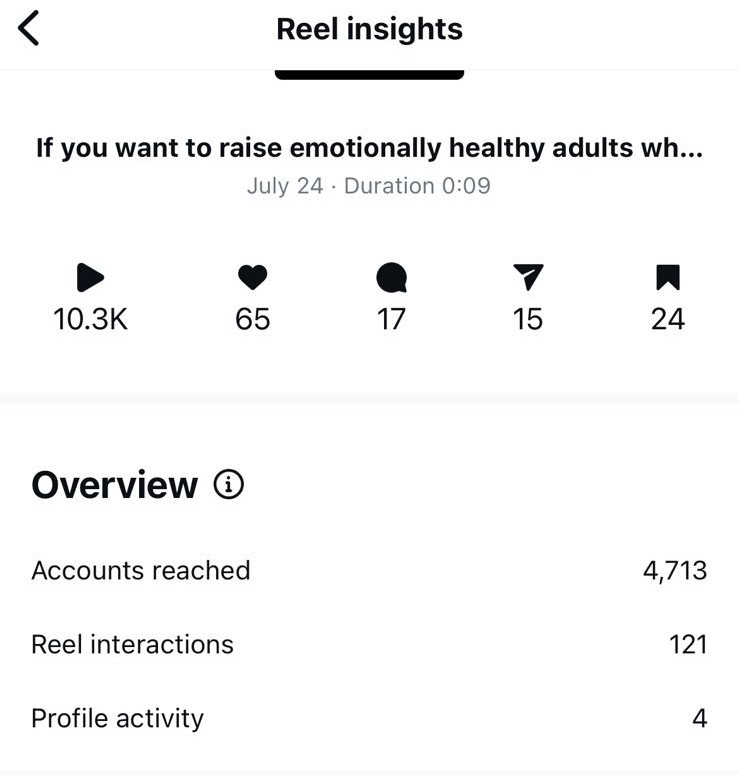739x775 pixels.
Task: Tap the likes heart icon
Action: point(253,277)
